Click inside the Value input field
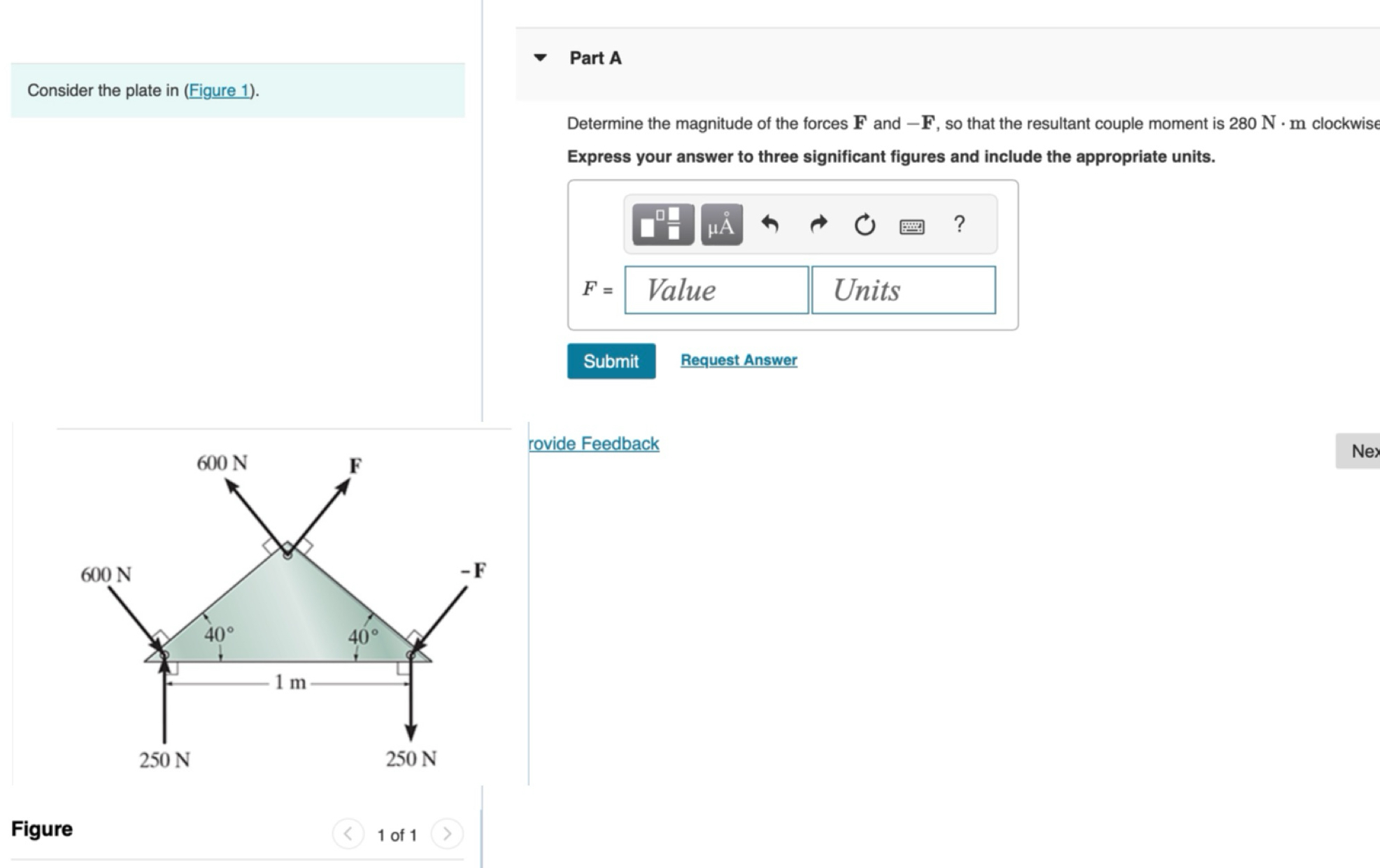The height and width of the screenshot is (868, 1380). (715, 289)
